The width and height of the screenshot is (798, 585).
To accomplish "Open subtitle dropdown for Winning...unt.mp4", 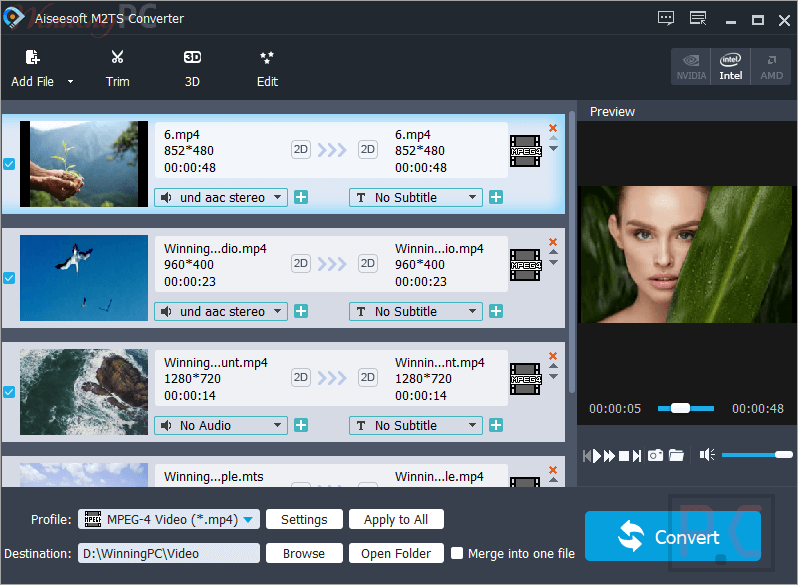I will [416, 426].
